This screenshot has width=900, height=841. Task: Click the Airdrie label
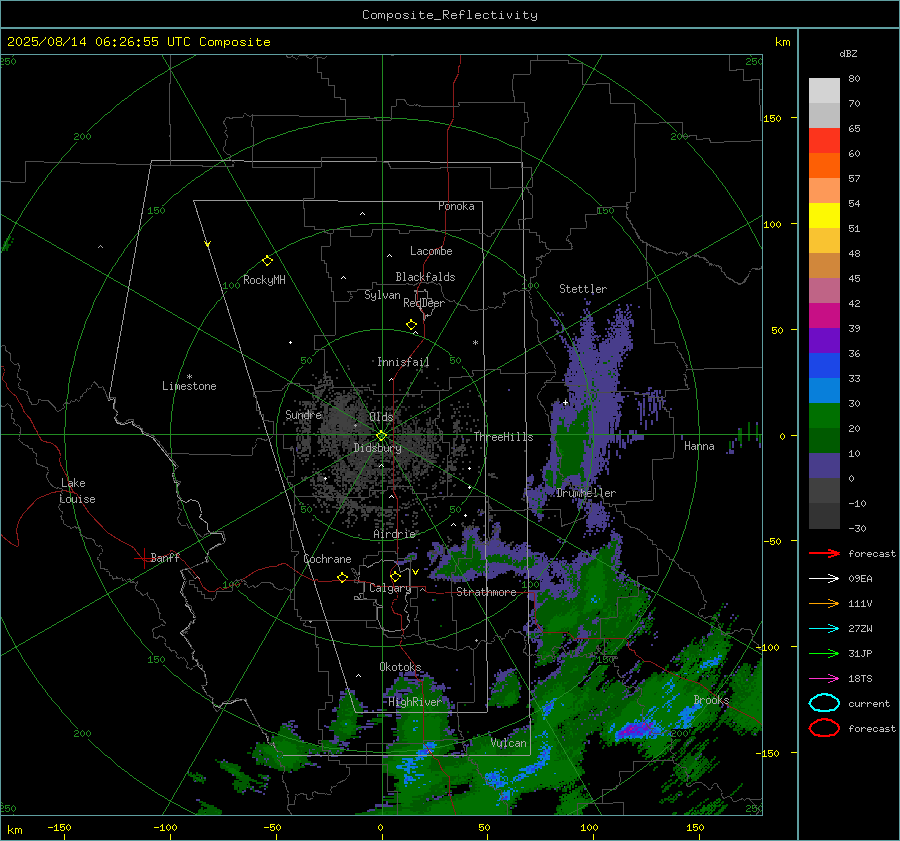394,534
